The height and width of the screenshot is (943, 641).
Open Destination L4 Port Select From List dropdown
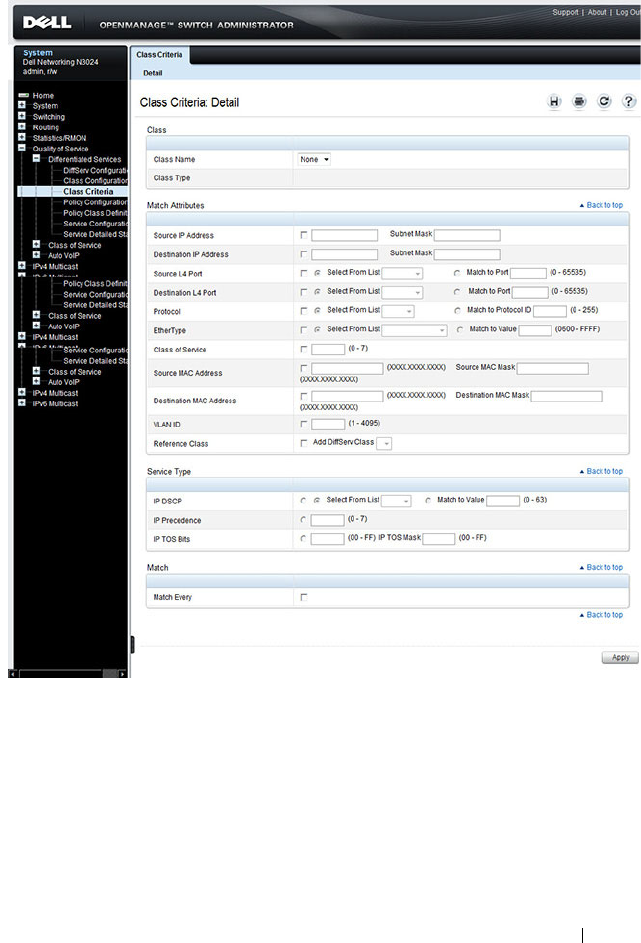tap(402, 292)
